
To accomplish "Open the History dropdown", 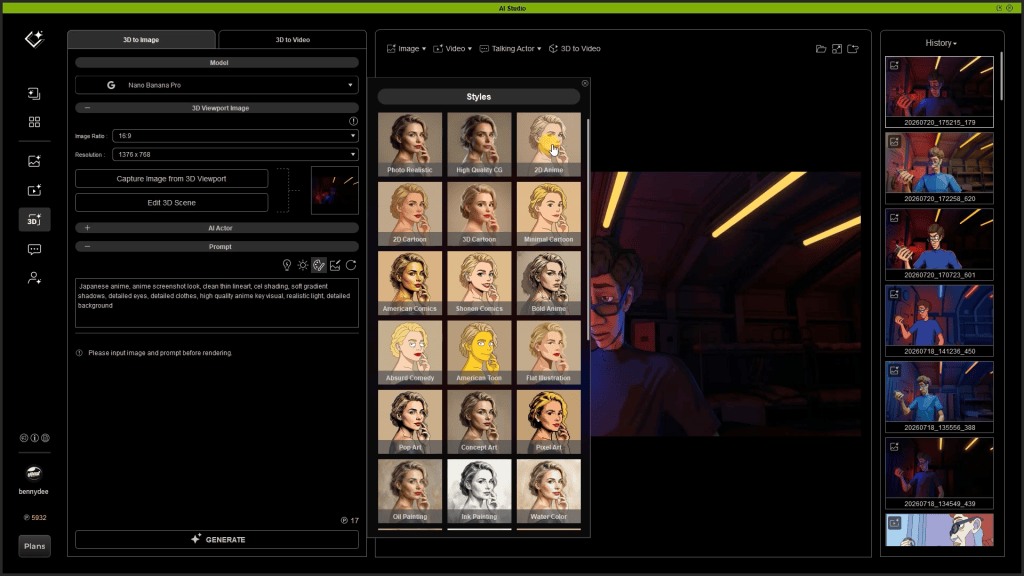I will click(x=941, y=43).
